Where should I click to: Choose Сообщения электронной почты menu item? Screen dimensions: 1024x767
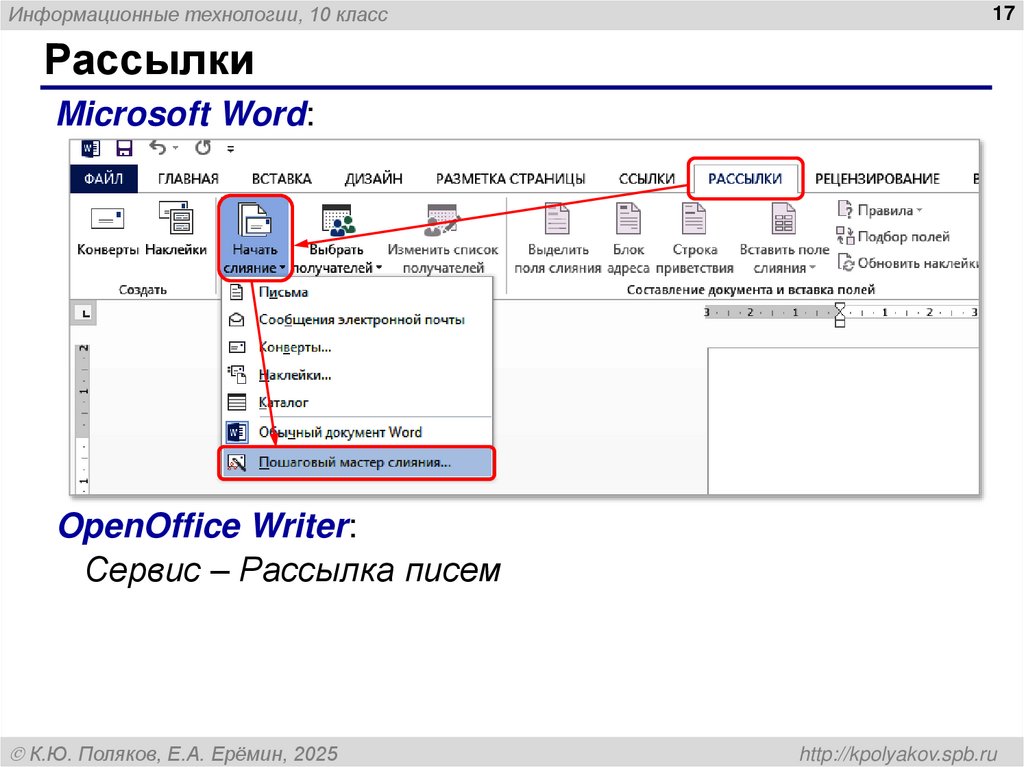click(x=357, y=319)
